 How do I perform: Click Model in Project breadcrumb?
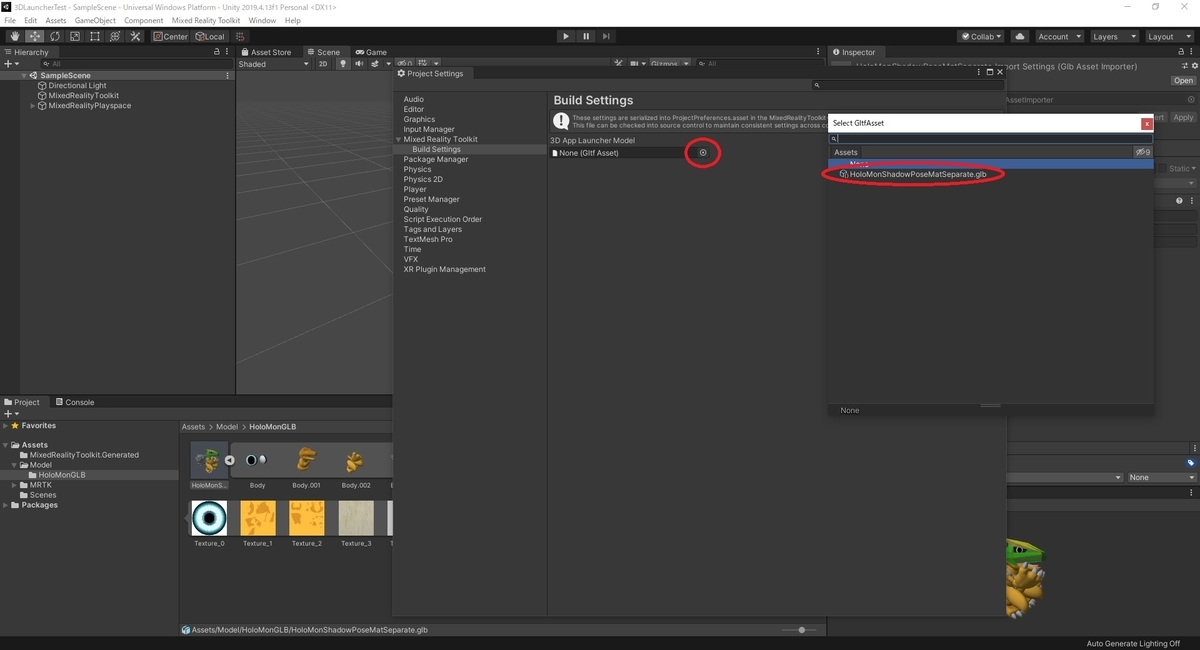[x=227, y=427]
